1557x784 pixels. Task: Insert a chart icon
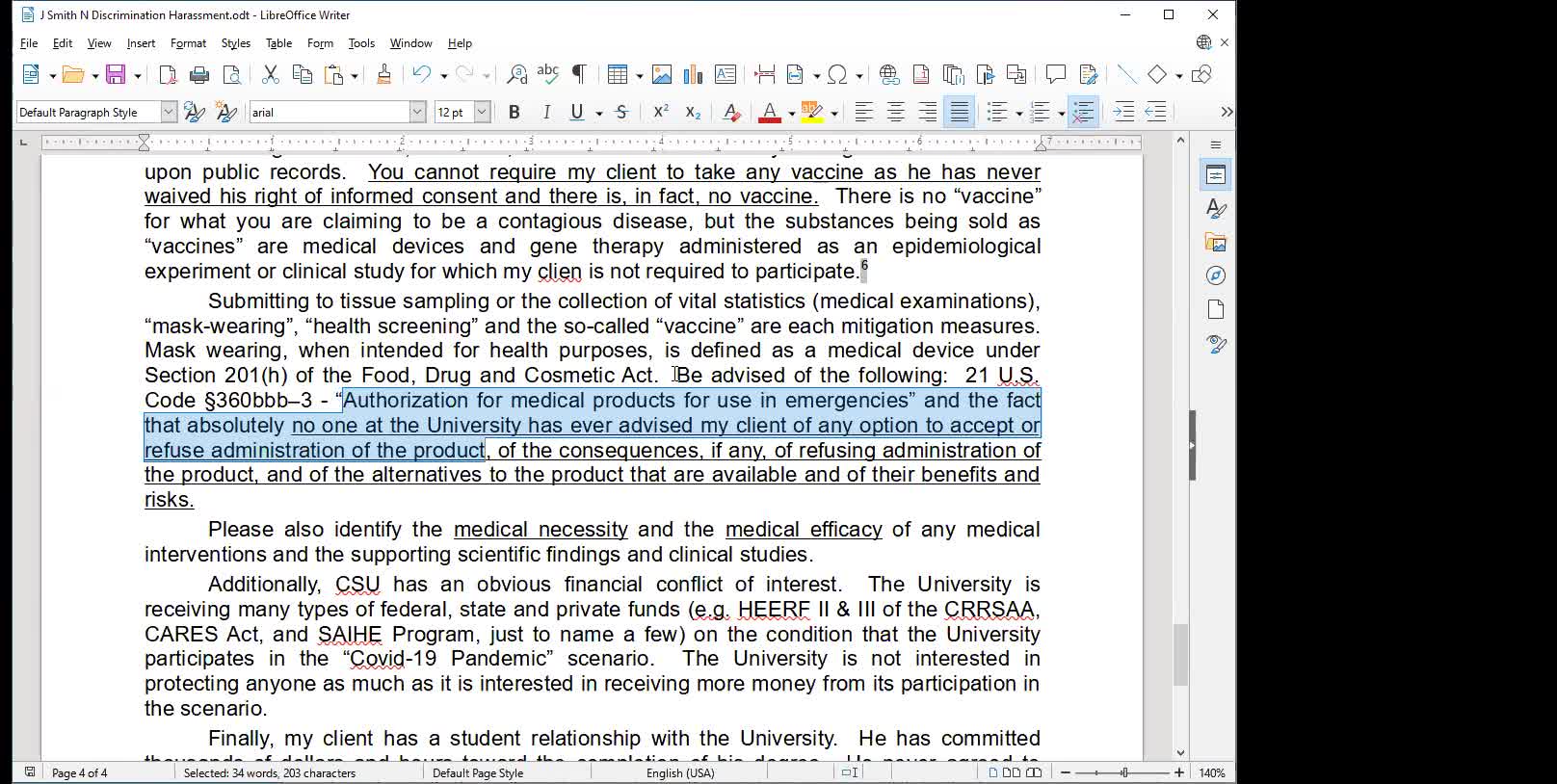click(694, 75)
